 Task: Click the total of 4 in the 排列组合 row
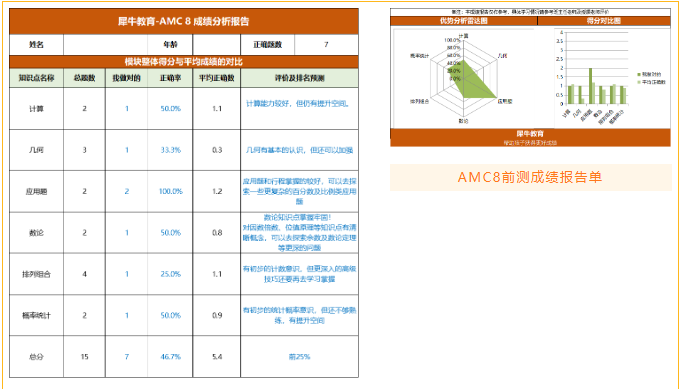(x=84, y=274)
